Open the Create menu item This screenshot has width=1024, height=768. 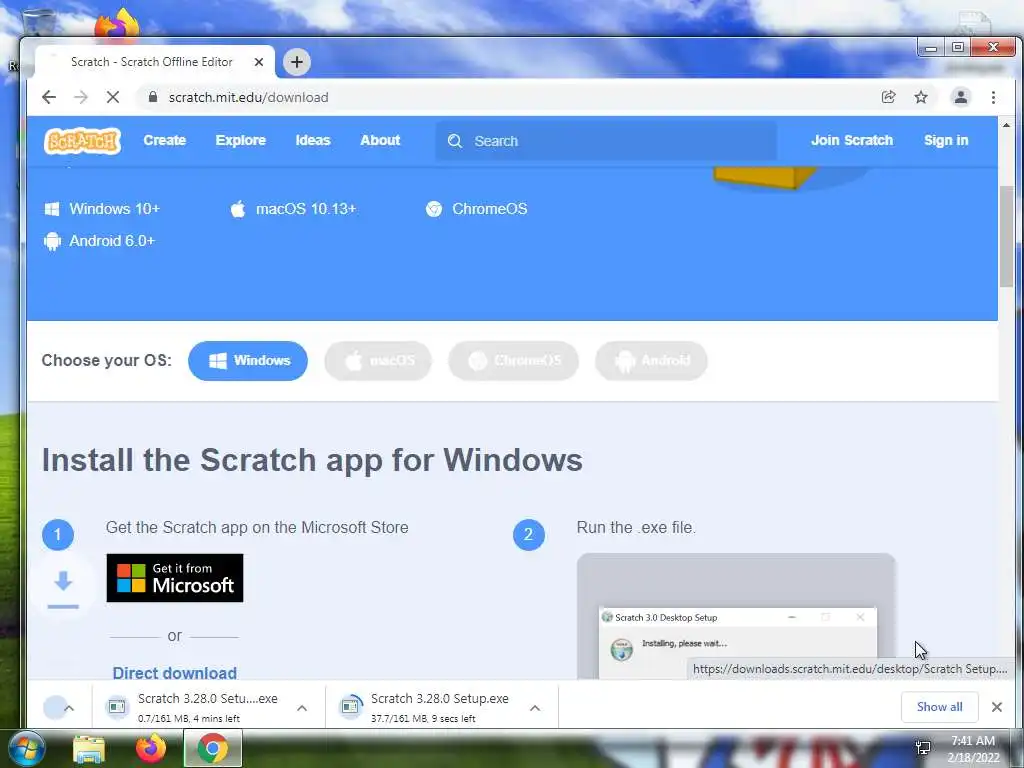point(165,140)
